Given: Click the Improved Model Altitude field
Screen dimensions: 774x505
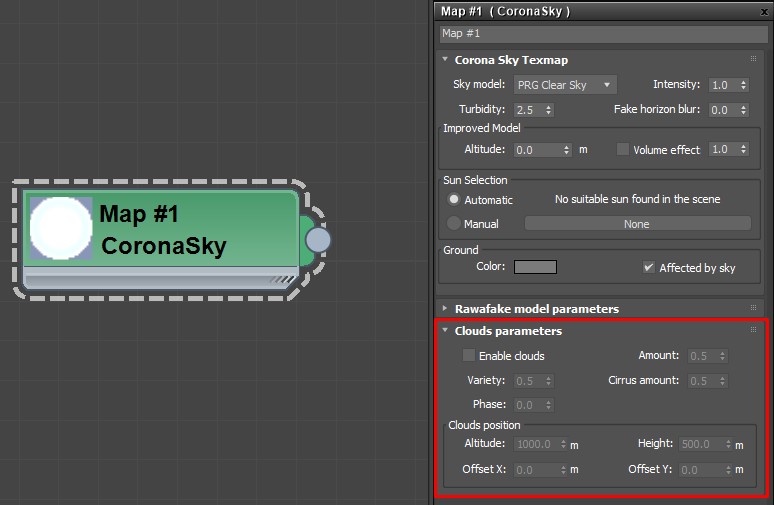Looking at the screenshot, I should coord(538,150).
